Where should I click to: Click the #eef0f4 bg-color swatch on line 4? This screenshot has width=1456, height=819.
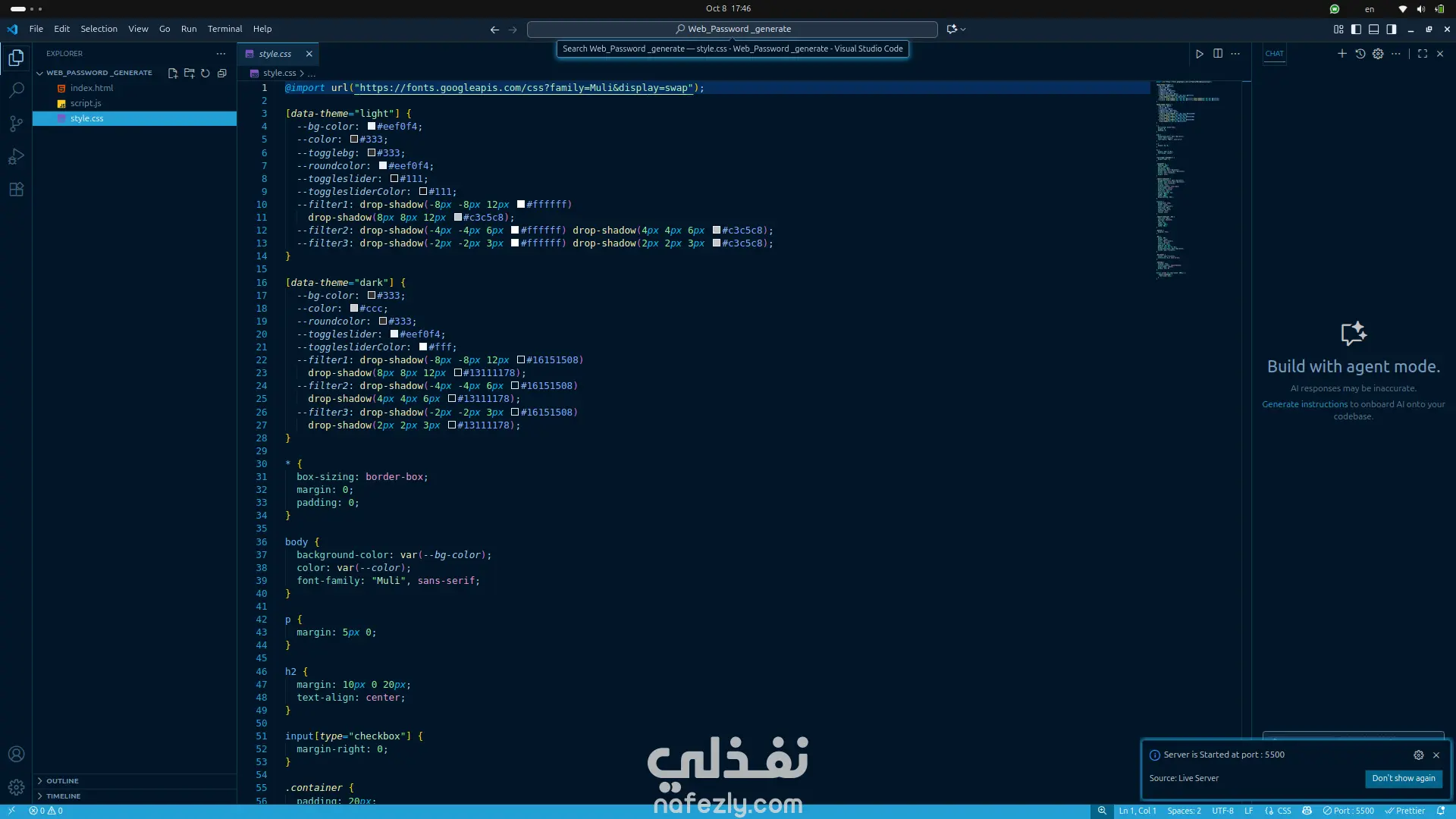coord(372,127)
